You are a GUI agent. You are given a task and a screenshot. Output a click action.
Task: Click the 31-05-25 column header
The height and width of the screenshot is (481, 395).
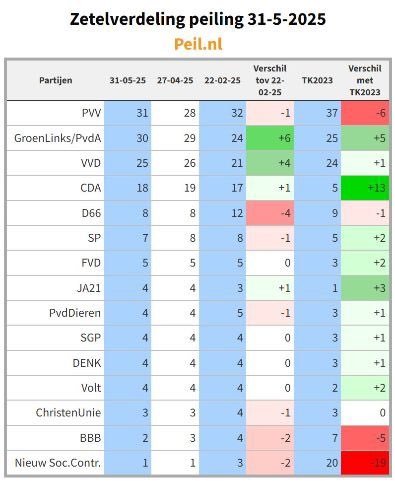[128, 80]
